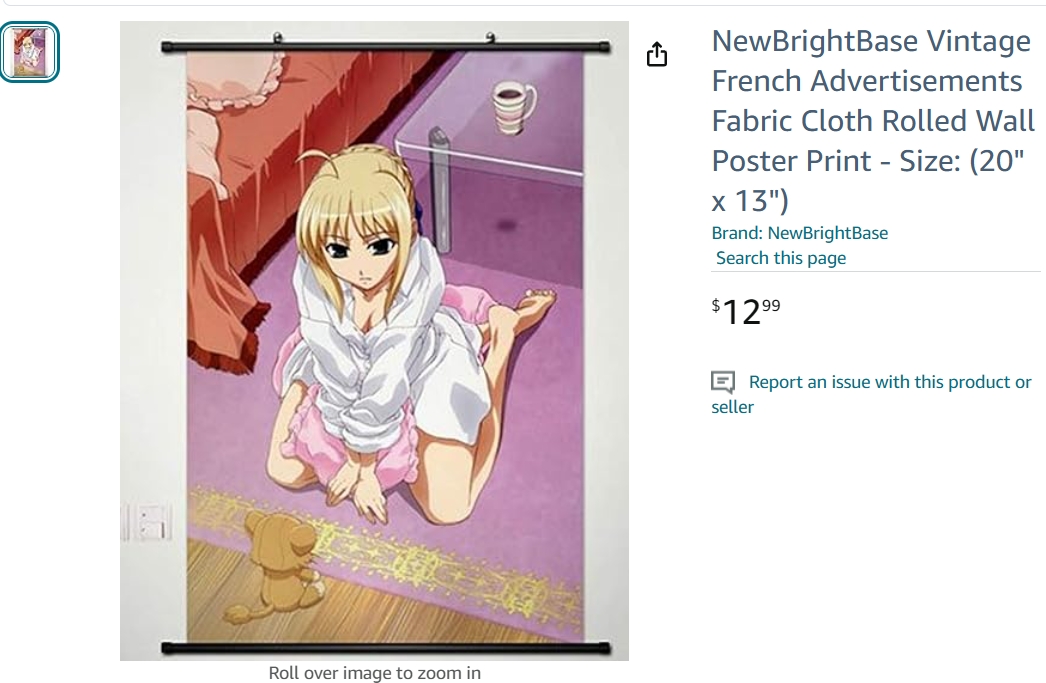Click the size (20" x 13") text in the title
The width and height of the screenshot is (1046, 683).
click(867, 181)
